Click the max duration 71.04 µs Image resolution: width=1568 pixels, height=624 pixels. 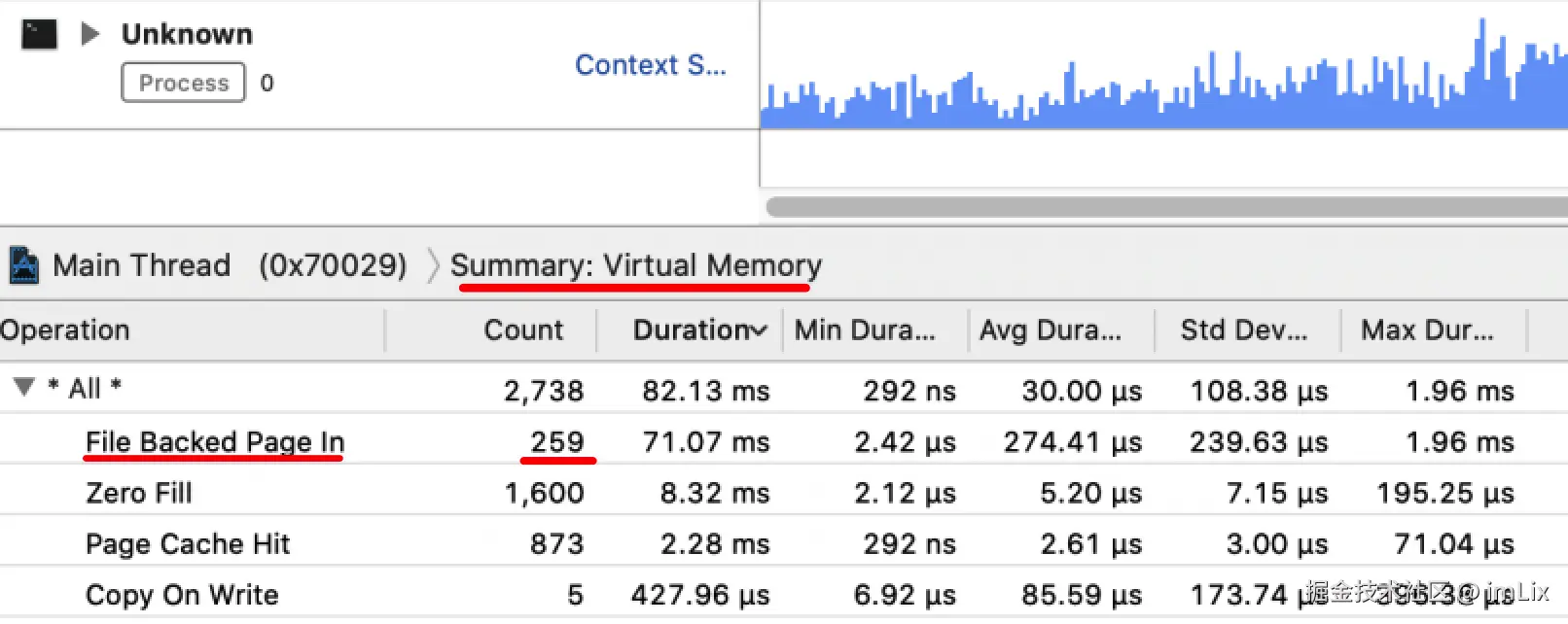pos(1454,544)
